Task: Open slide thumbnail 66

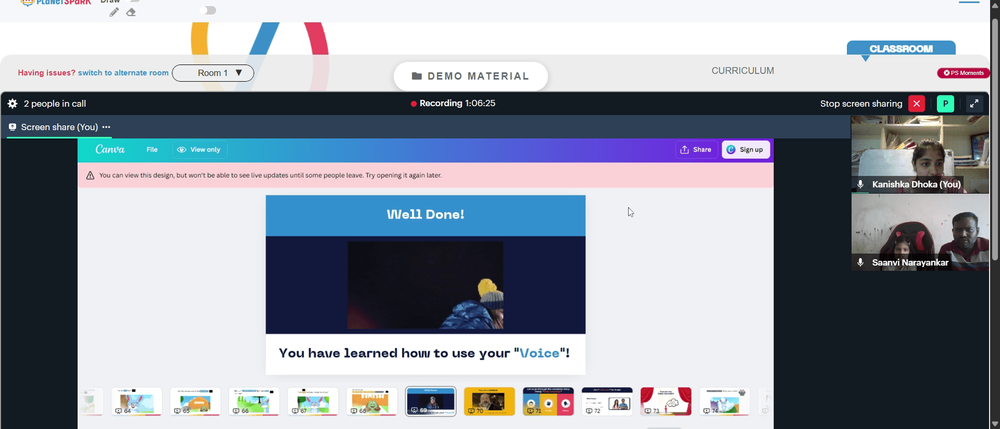Action: [x=254, y=402]
